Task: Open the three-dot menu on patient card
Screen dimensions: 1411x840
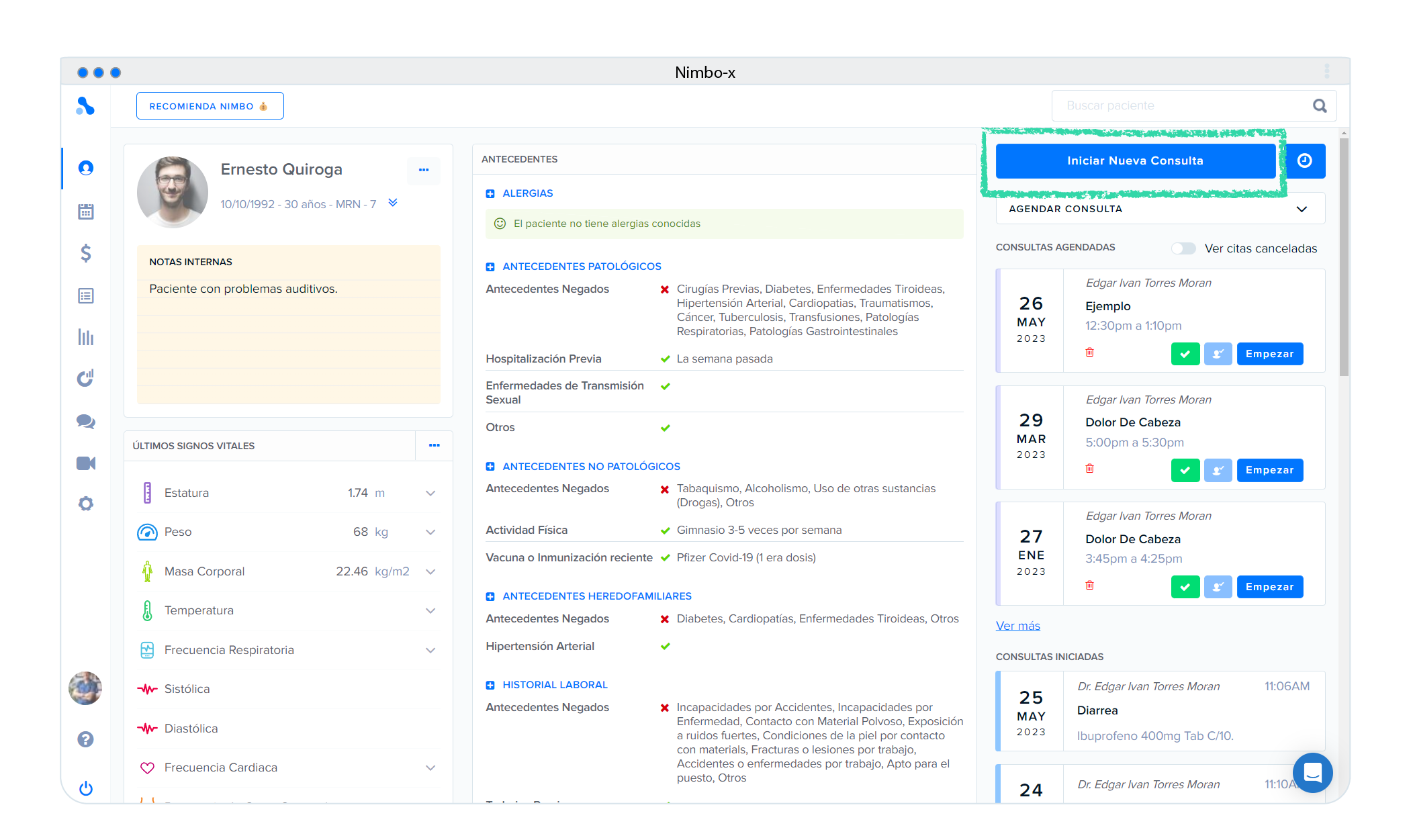Action: pyautogui.click(x=424, y=170)
